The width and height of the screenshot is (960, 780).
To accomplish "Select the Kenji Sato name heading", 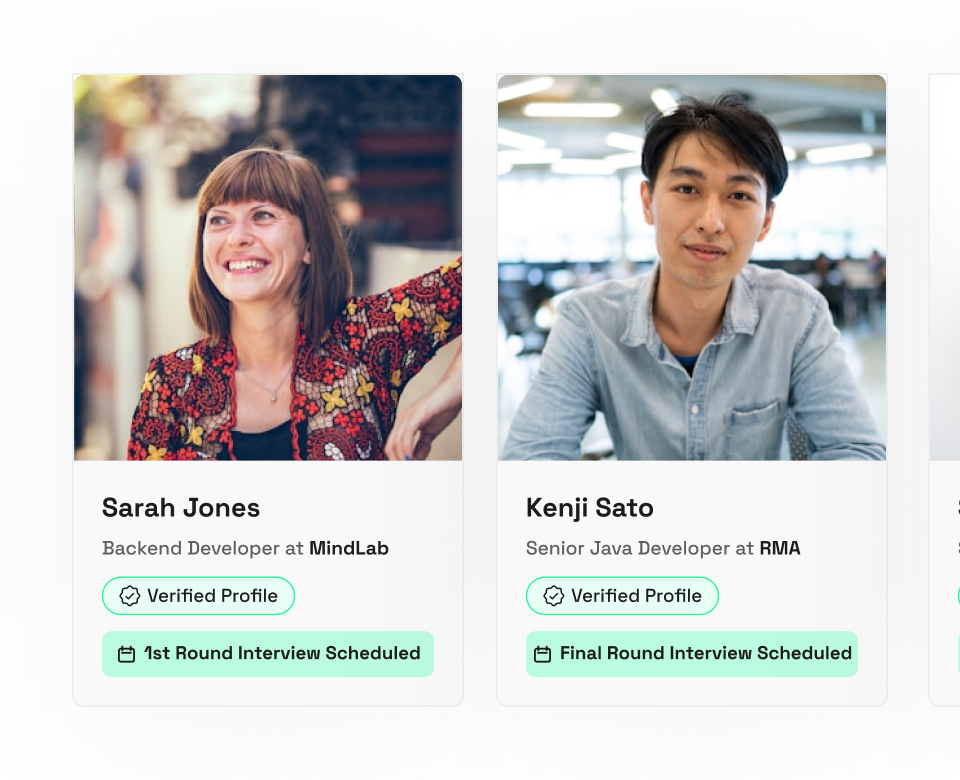I will click(590, 508).
